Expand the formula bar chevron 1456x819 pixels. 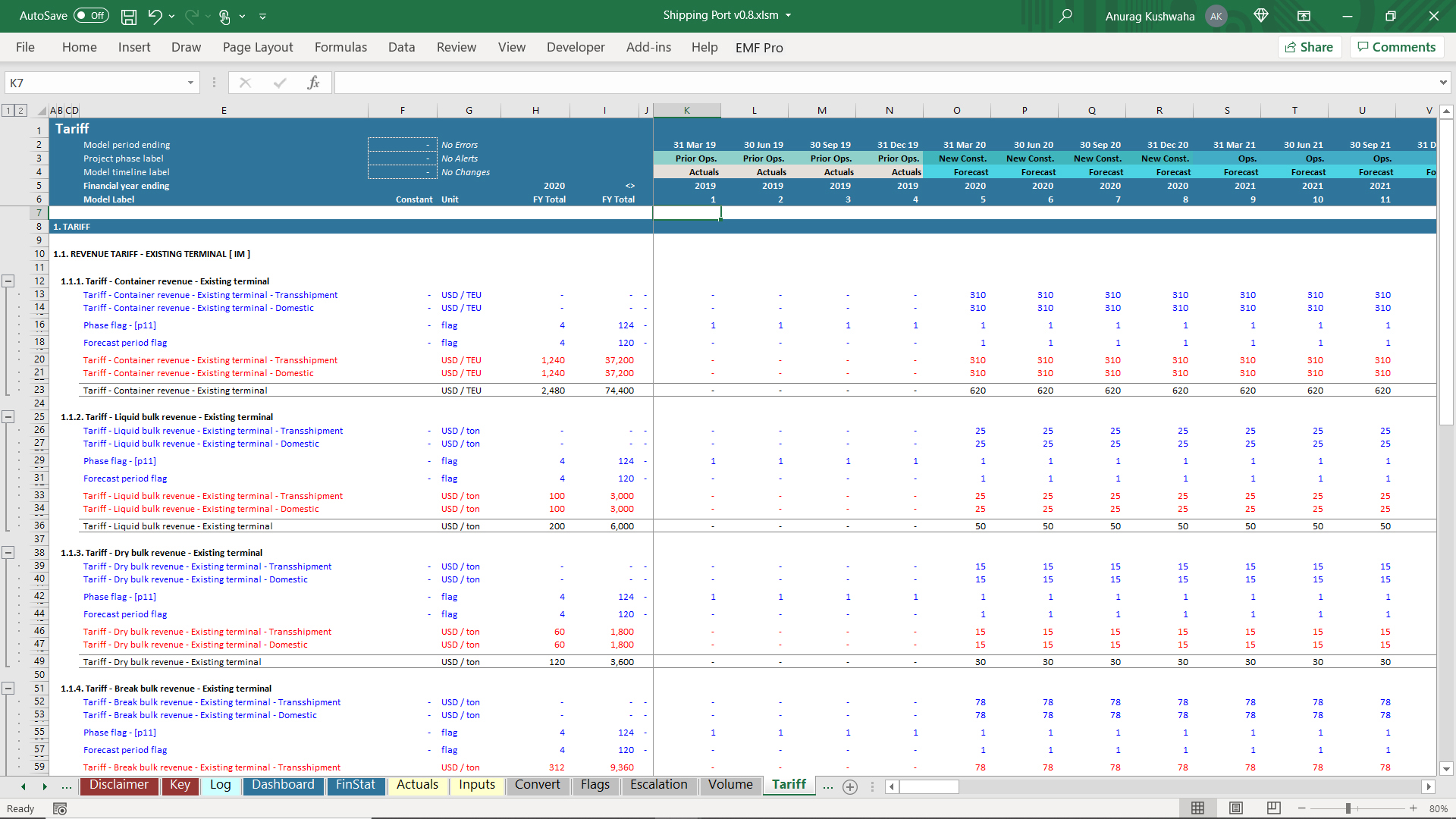[x=1442, y=83]
